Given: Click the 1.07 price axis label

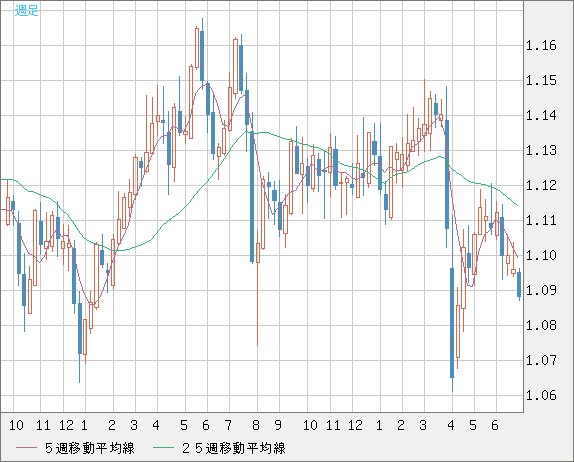Looking at the screenshot, I should (x=541, y=360).
